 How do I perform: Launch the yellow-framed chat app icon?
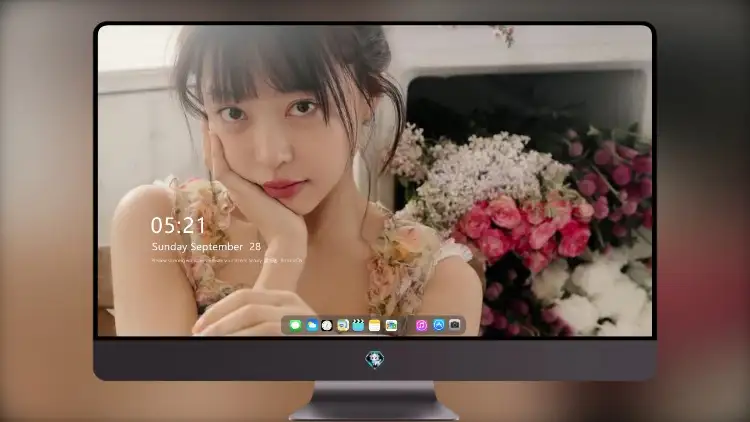[x=342, y=325]
